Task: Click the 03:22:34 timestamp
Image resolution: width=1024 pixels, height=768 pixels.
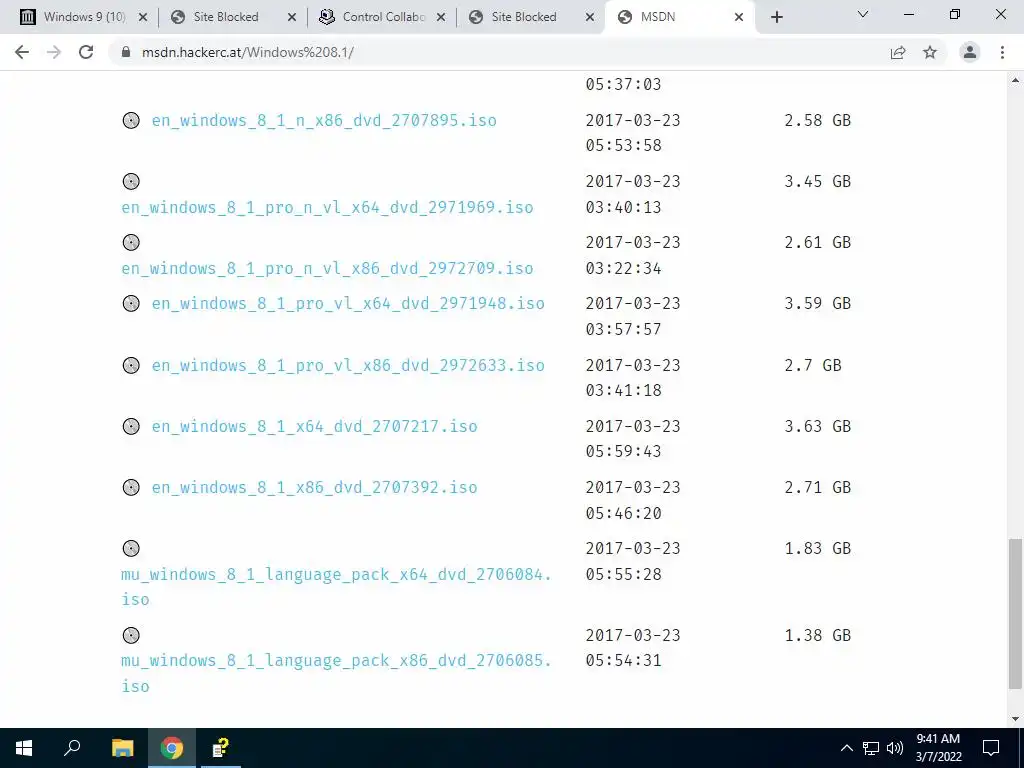Action: click(x=624, y=268)
